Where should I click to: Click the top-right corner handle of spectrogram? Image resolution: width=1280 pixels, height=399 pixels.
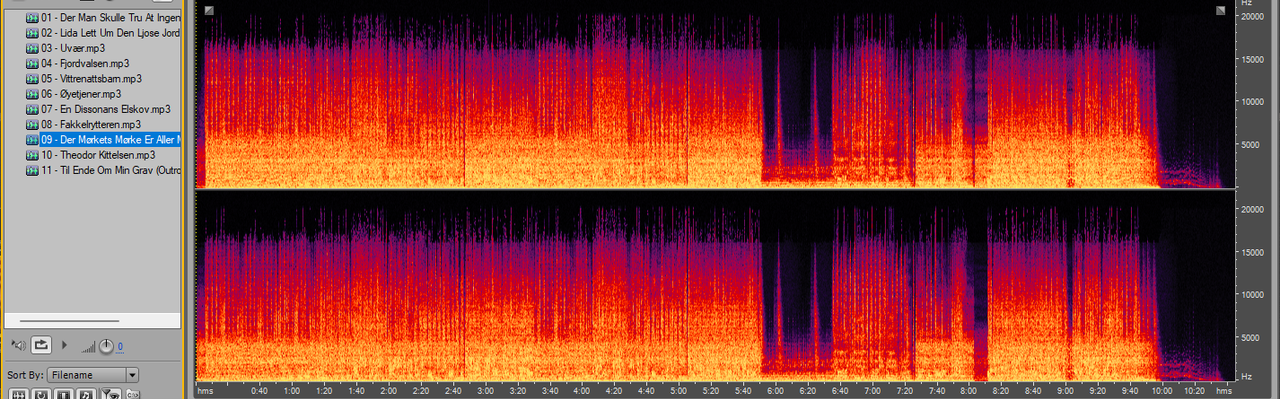[1221, 10]
